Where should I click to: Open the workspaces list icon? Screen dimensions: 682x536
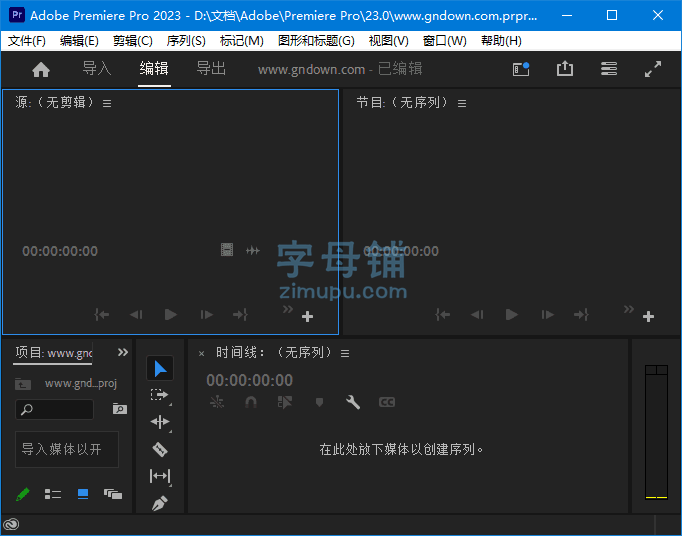point(609,69)
